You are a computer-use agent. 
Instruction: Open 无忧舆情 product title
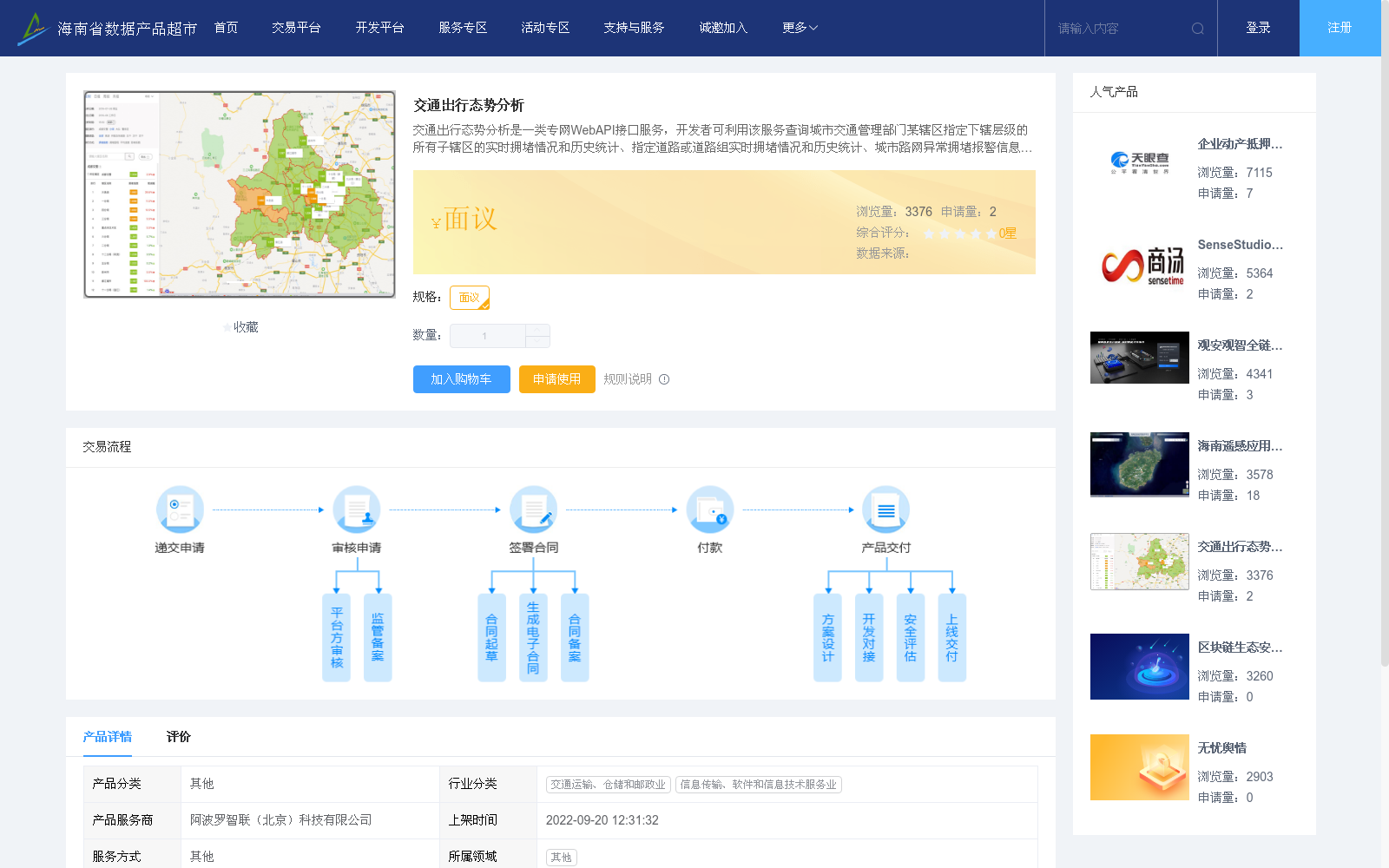pos(1221,748)
